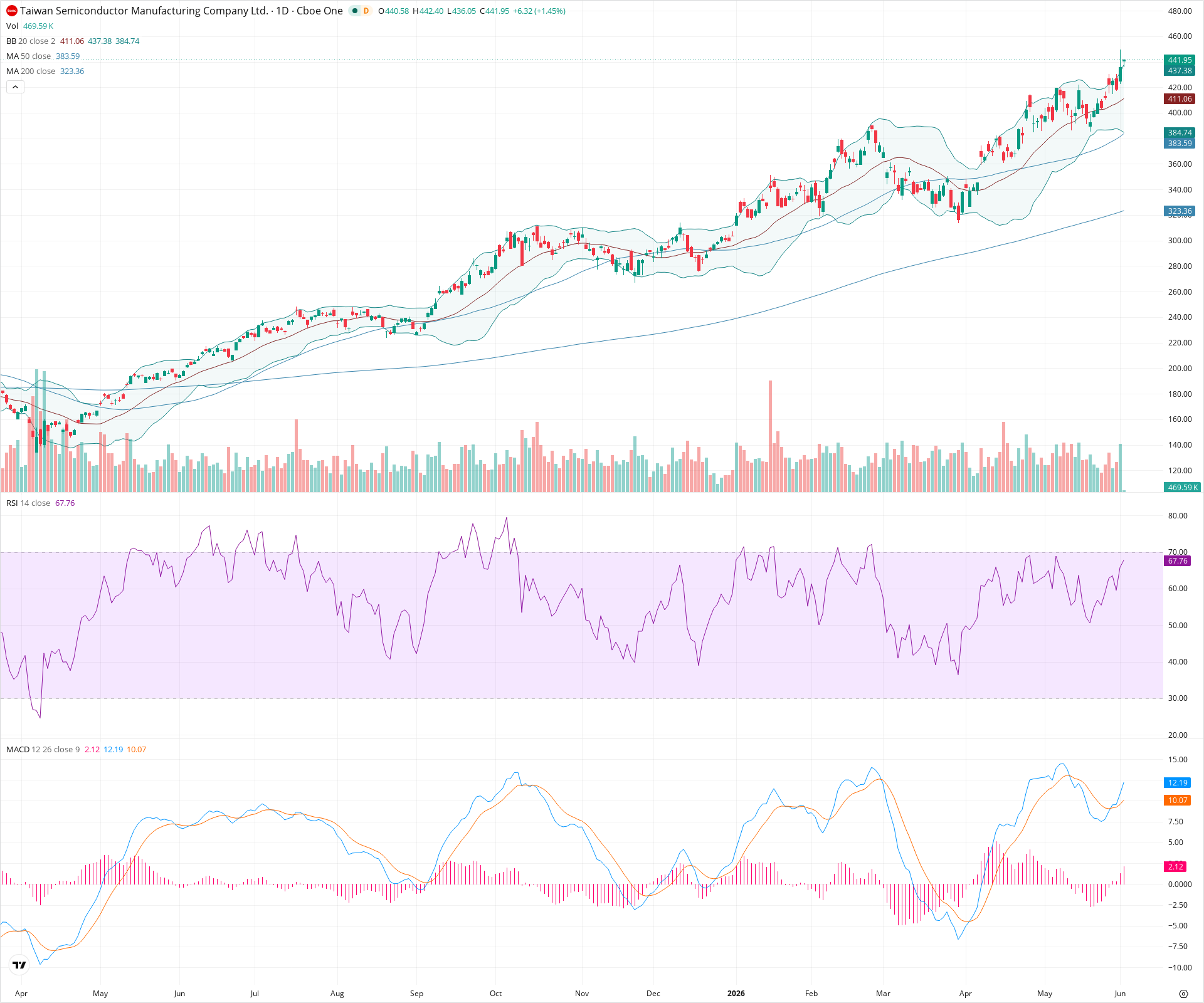Click the +6.32 (+1.45%) change value
The height and width of the screenshot is (1003, 1204).
click(539, 11)
